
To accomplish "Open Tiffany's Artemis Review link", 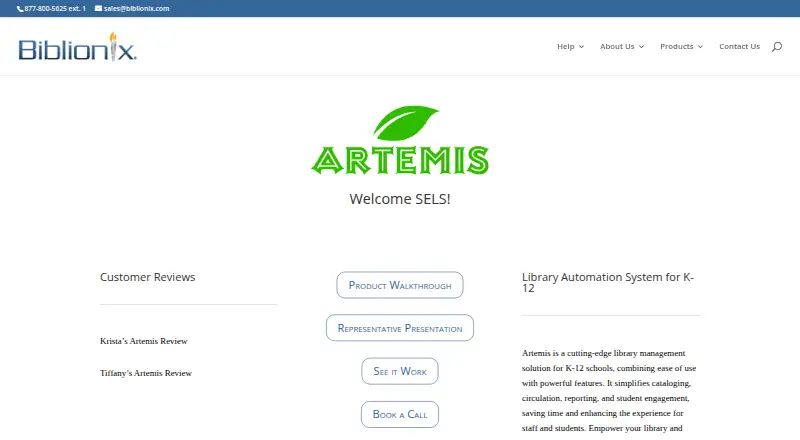I will click(146, 373).
